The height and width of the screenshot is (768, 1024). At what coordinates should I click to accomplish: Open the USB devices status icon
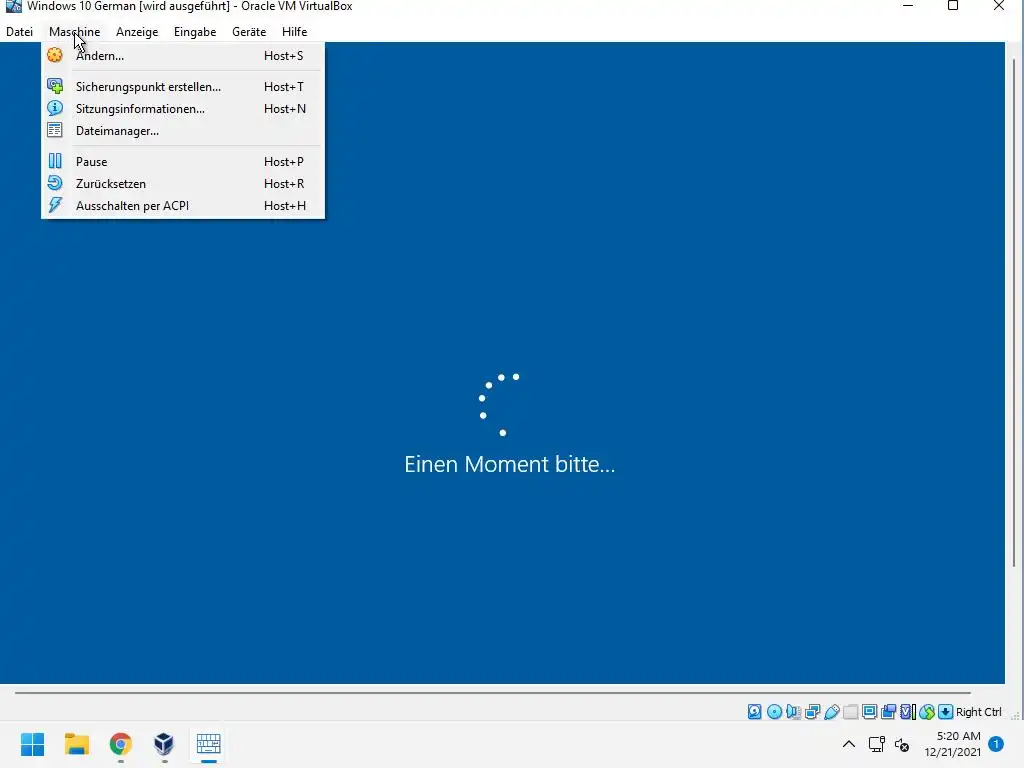831,712
